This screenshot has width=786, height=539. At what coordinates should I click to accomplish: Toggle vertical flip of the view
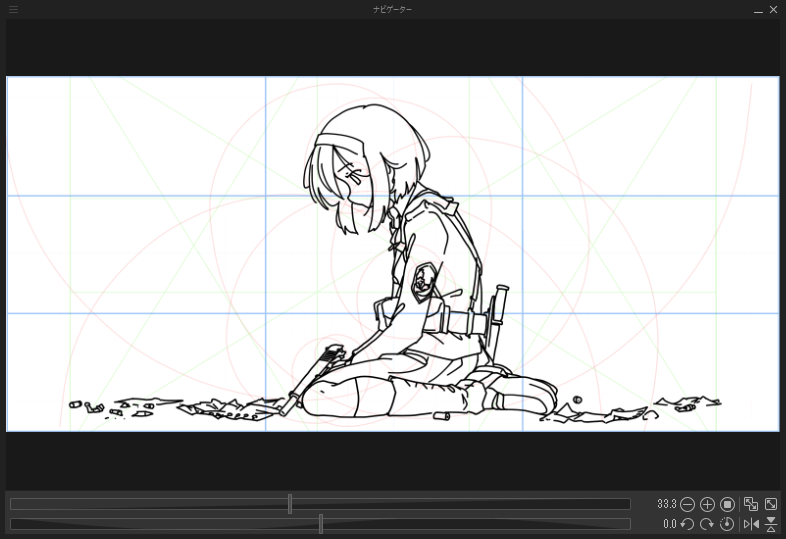[771, 524]
